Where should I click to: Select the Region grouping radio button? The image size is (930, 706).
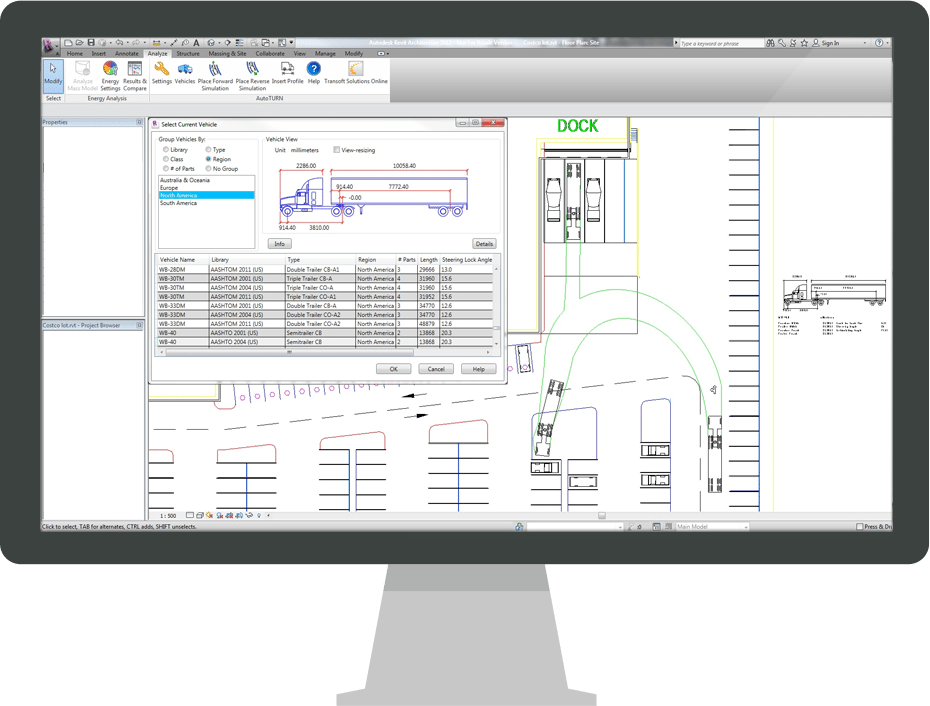[x=208, y=160]
